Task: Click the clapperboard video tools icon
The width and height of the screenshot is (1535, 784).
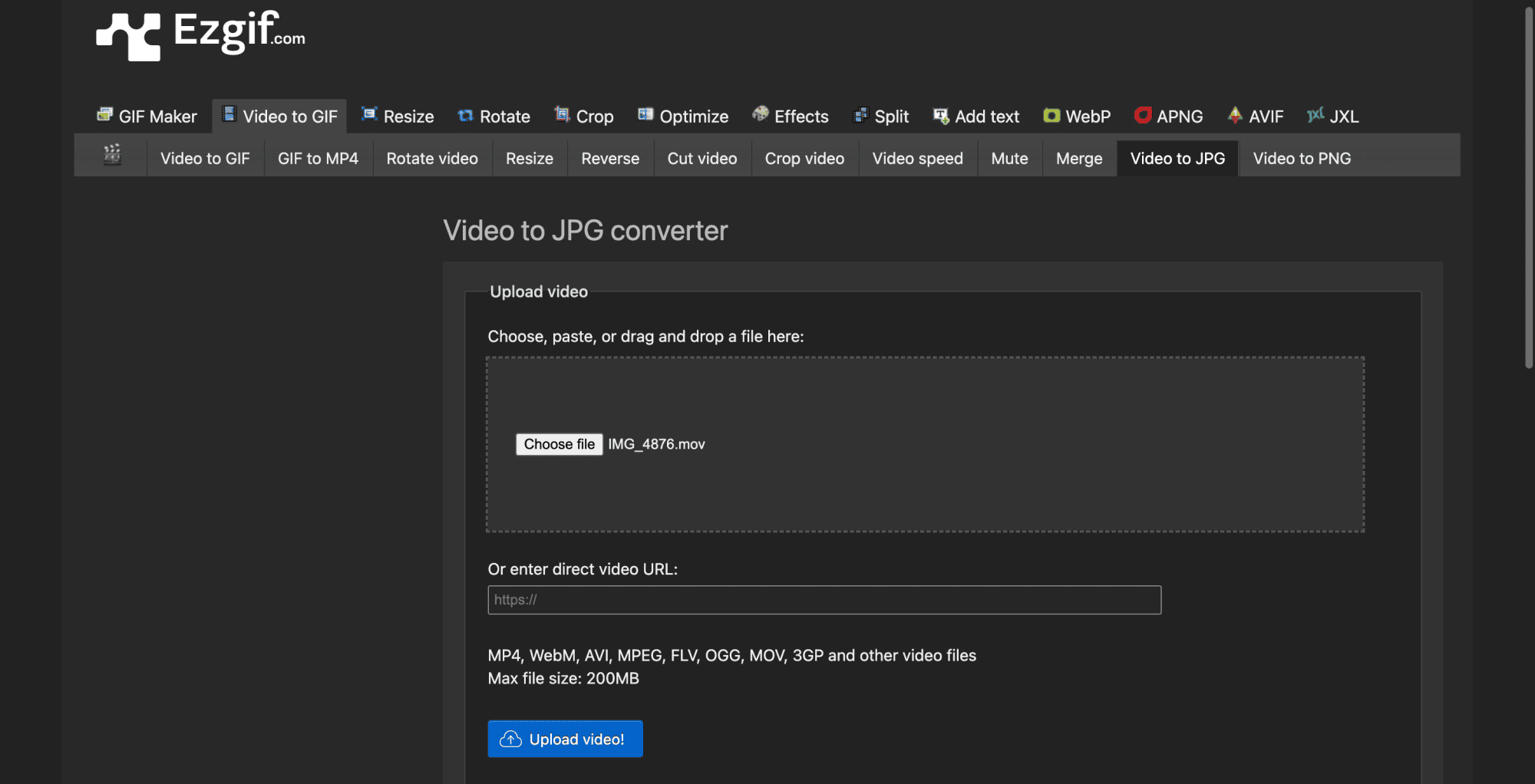Action: tap(112, 155)
